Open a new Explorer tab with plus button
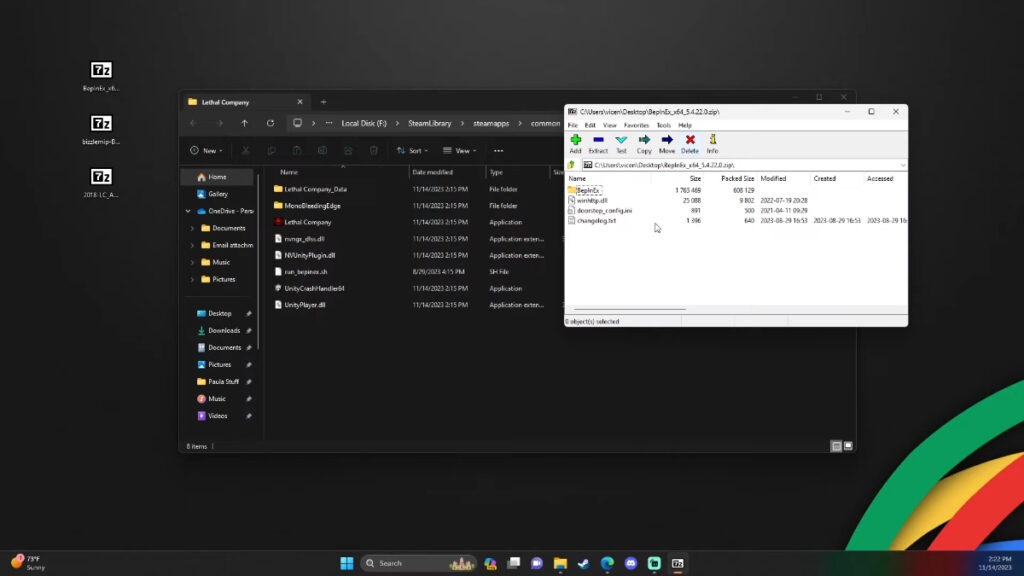Viewport: 1024px width, 576px height. (x=323, y=102)
